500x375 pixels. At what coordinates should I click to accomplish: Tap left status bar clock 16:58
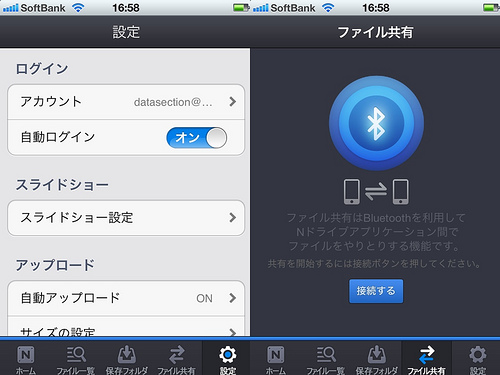click(126, 7)
